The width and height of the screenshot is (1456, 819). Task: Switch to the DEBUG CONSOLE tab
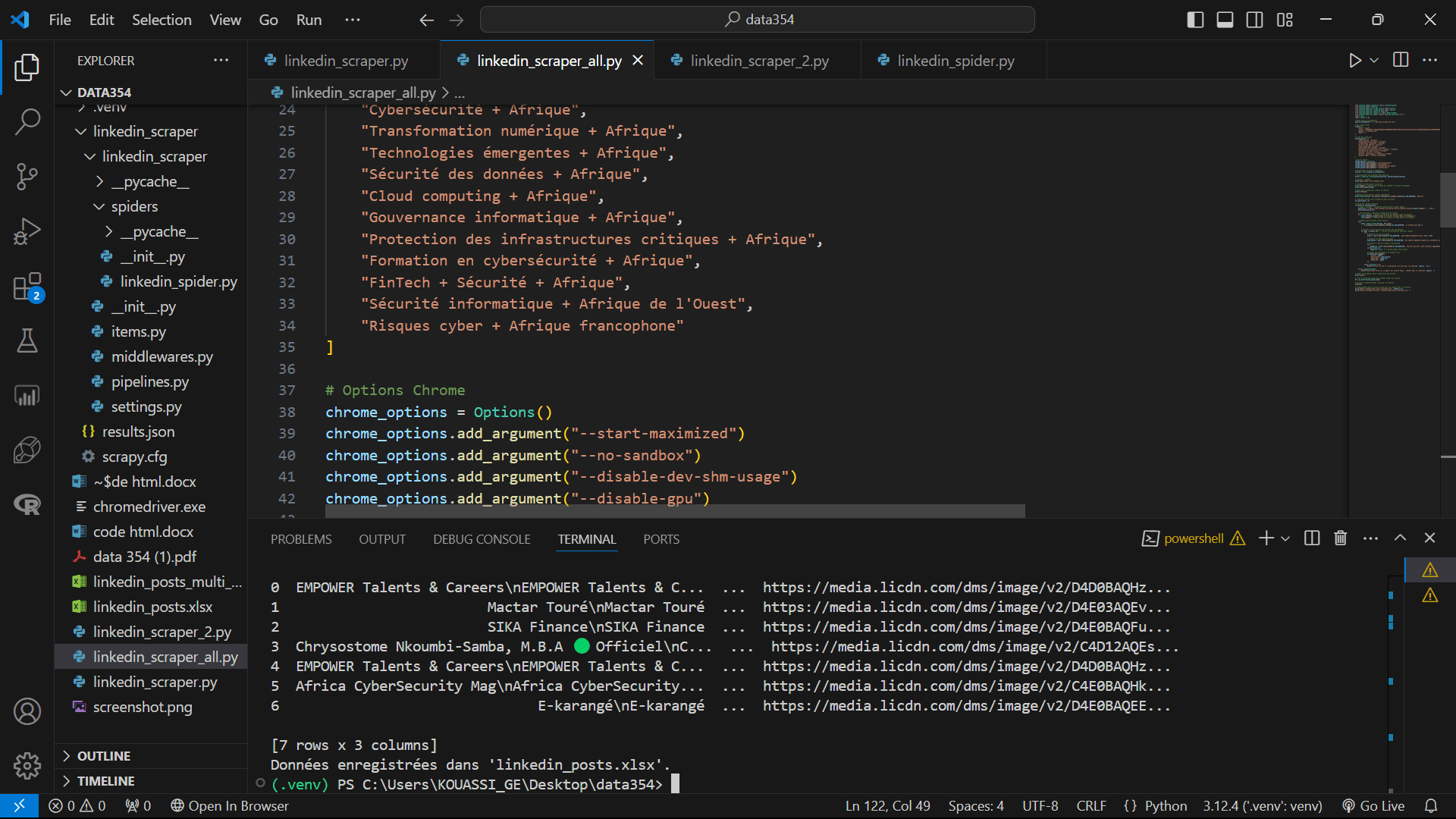482,539
